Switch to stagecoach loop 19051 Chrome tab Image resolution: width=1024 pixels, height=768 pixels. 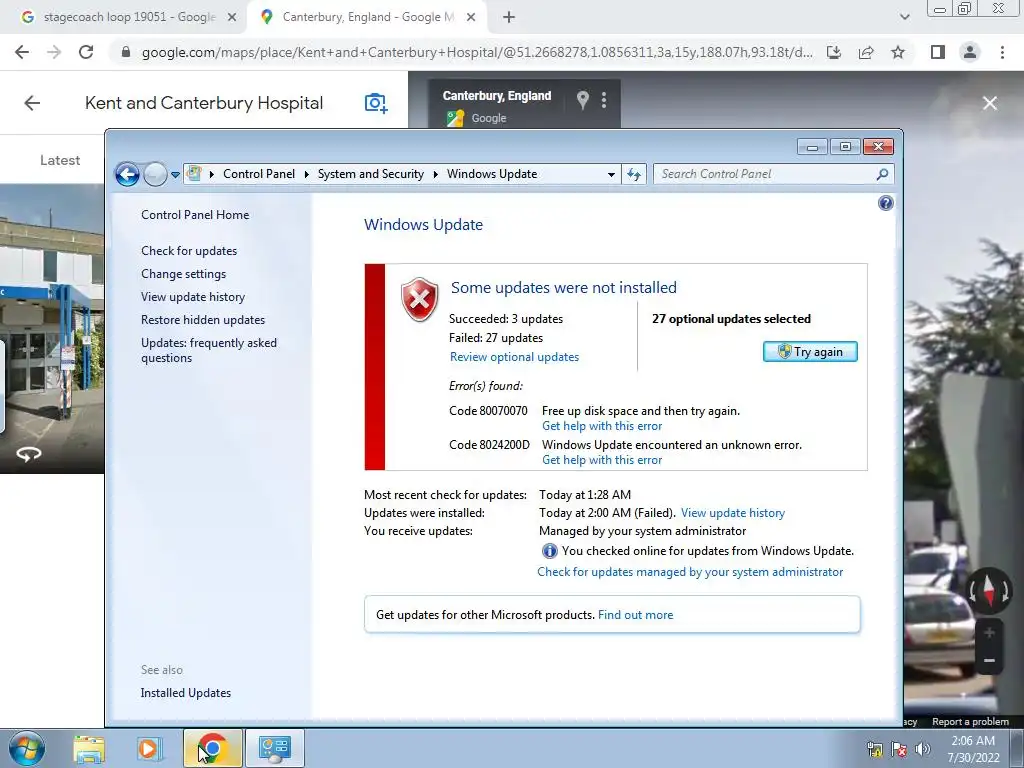129,18
